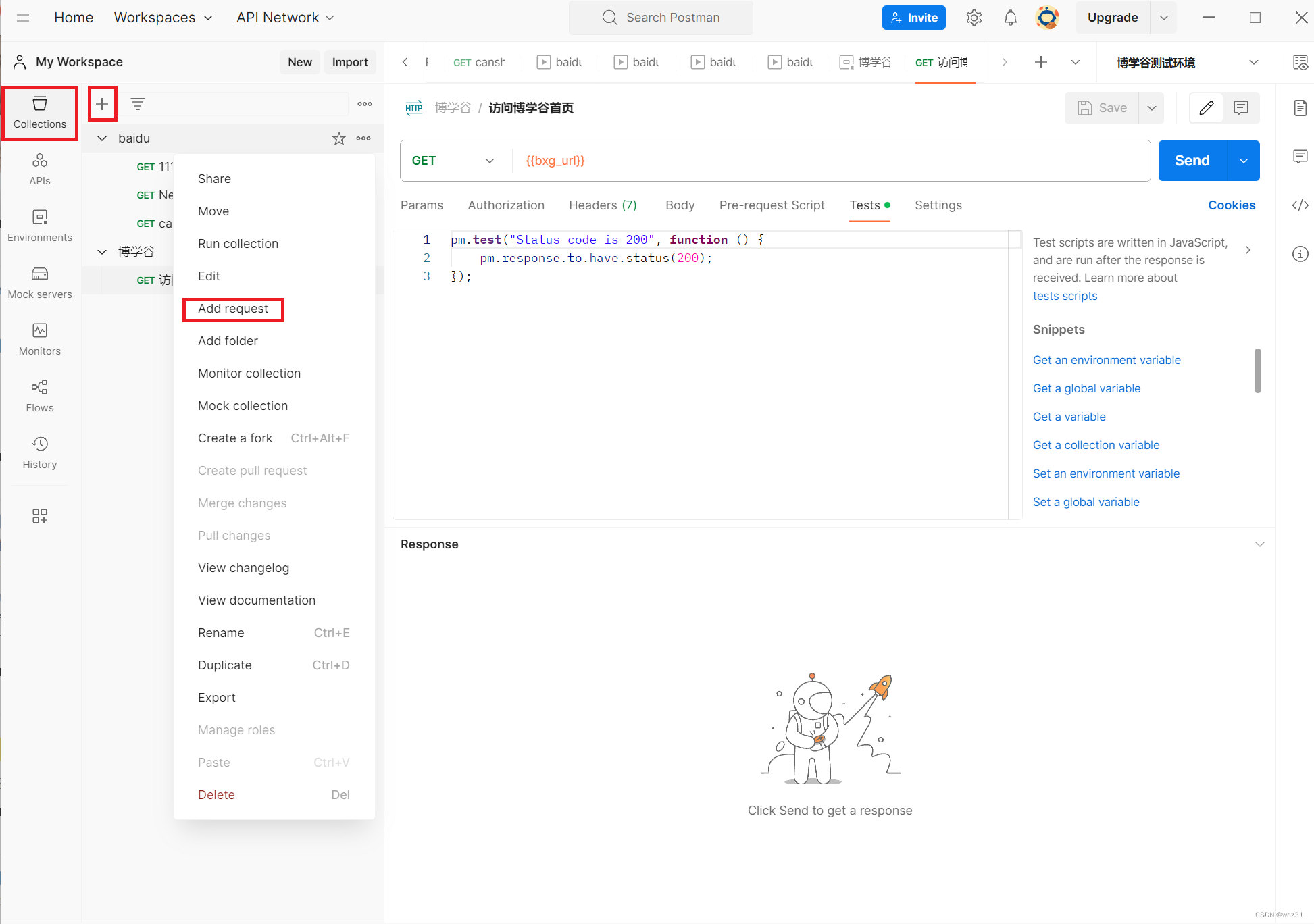Viewport: 1314px width, 924px height.
Task: Open the GET method dropdown
Action: coord(454,161)
